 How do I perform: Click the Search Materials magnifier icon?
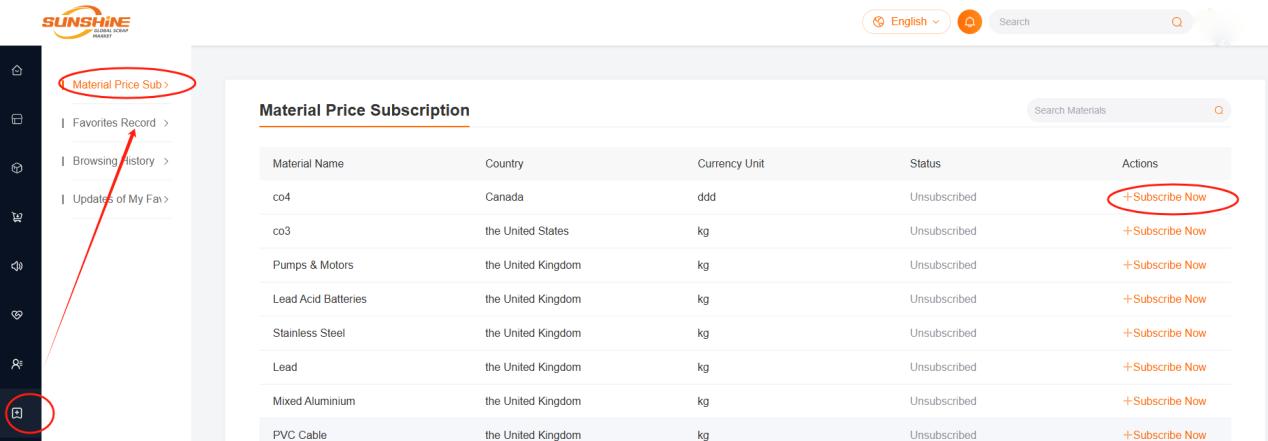pos(1217,110)
